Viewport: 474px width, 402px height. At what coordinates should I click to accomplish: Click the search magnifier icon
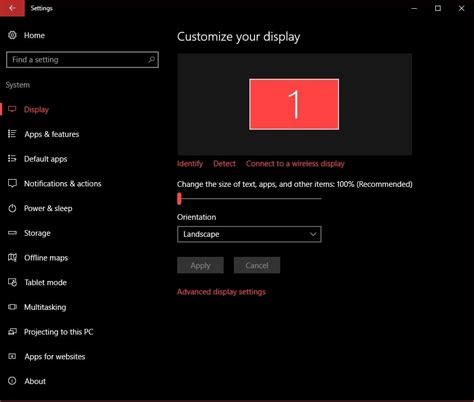[151, 60]
